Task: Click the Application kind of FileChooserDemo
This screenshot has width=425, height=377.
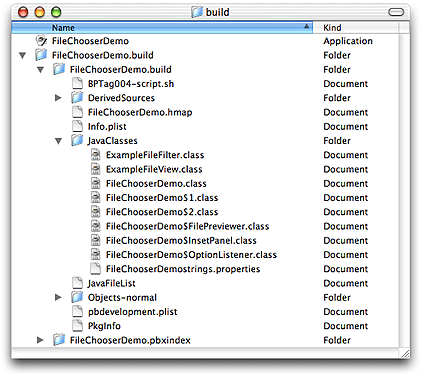Action: (348, 41)
